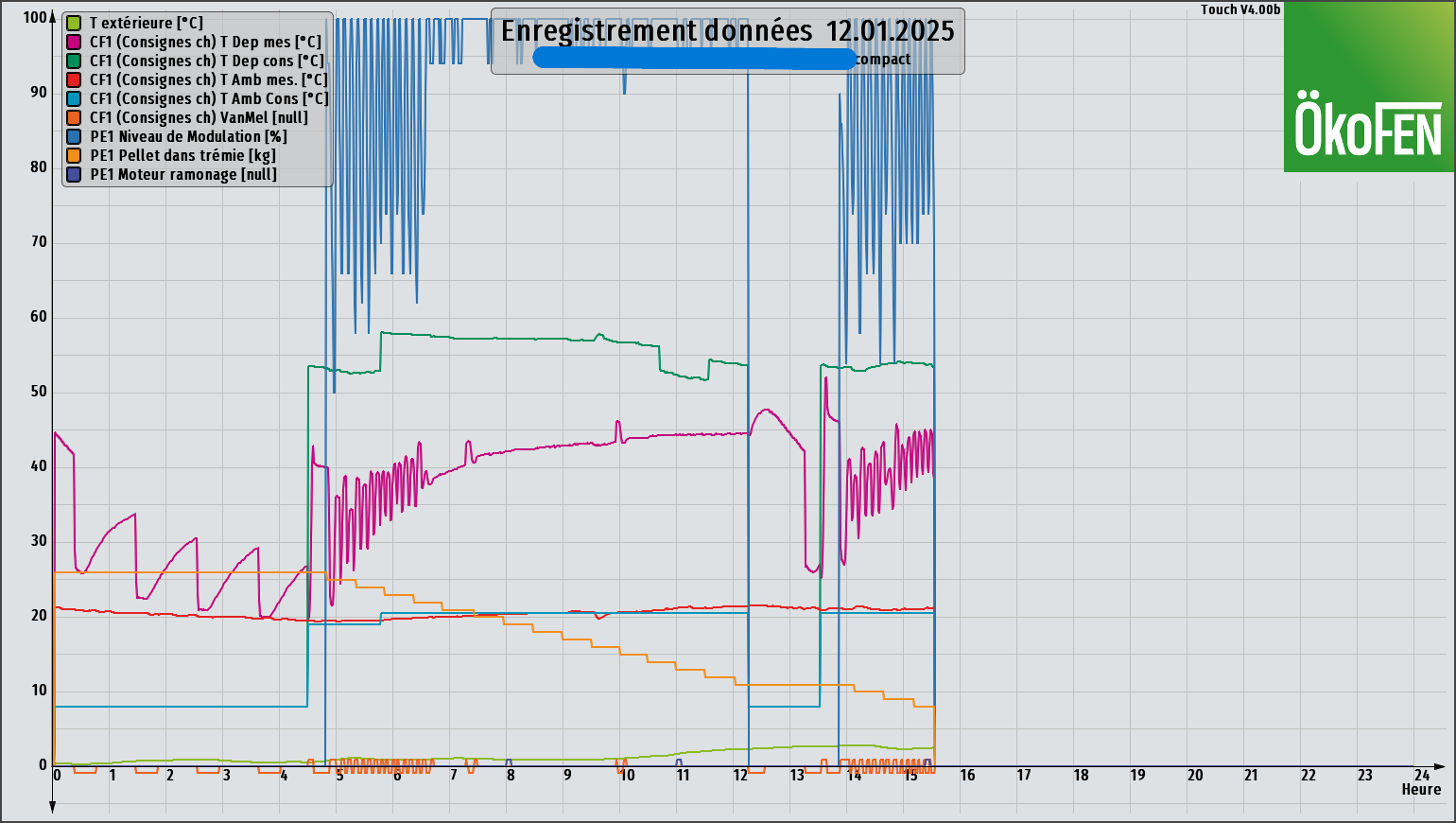Image resolution: width=1456 pixels, height=823 pixels.
Task: Click the Moteur ramonage legend swatch
Action: point(74,174)
